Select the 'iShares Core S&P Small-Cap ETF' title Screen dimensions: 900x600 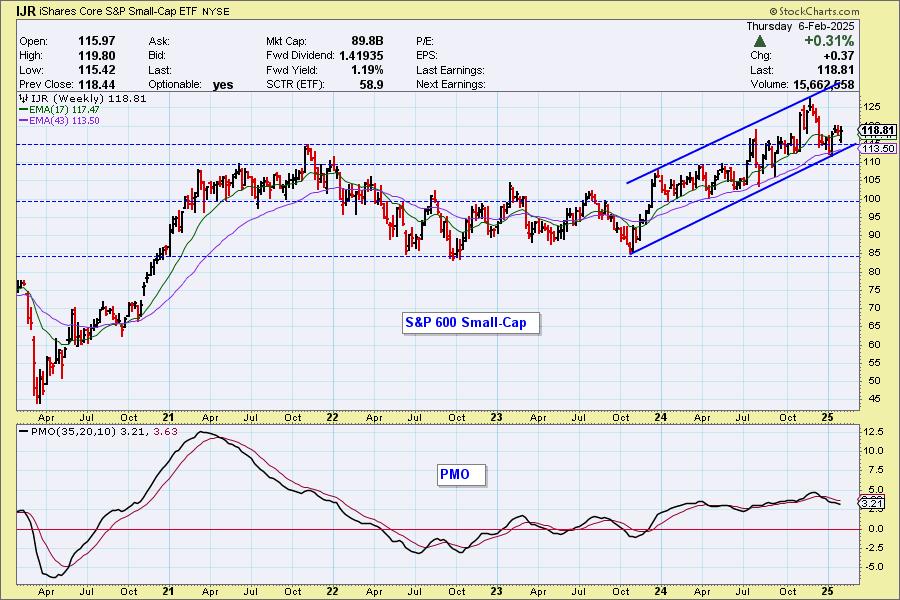[118, 11]
